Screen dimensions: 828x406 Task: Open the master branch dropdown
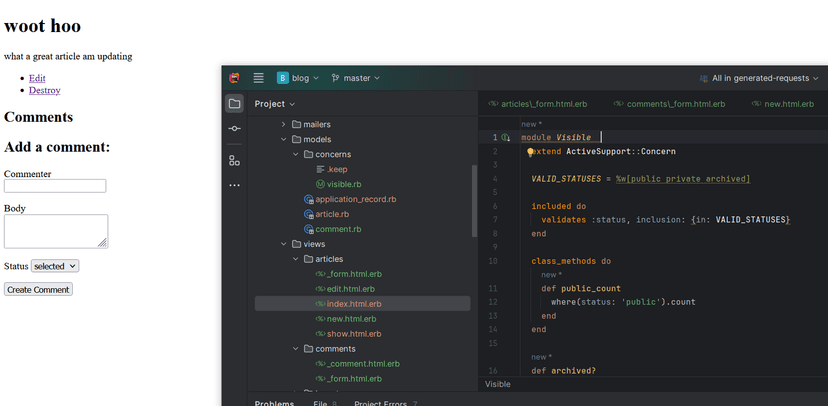point(356,78)
